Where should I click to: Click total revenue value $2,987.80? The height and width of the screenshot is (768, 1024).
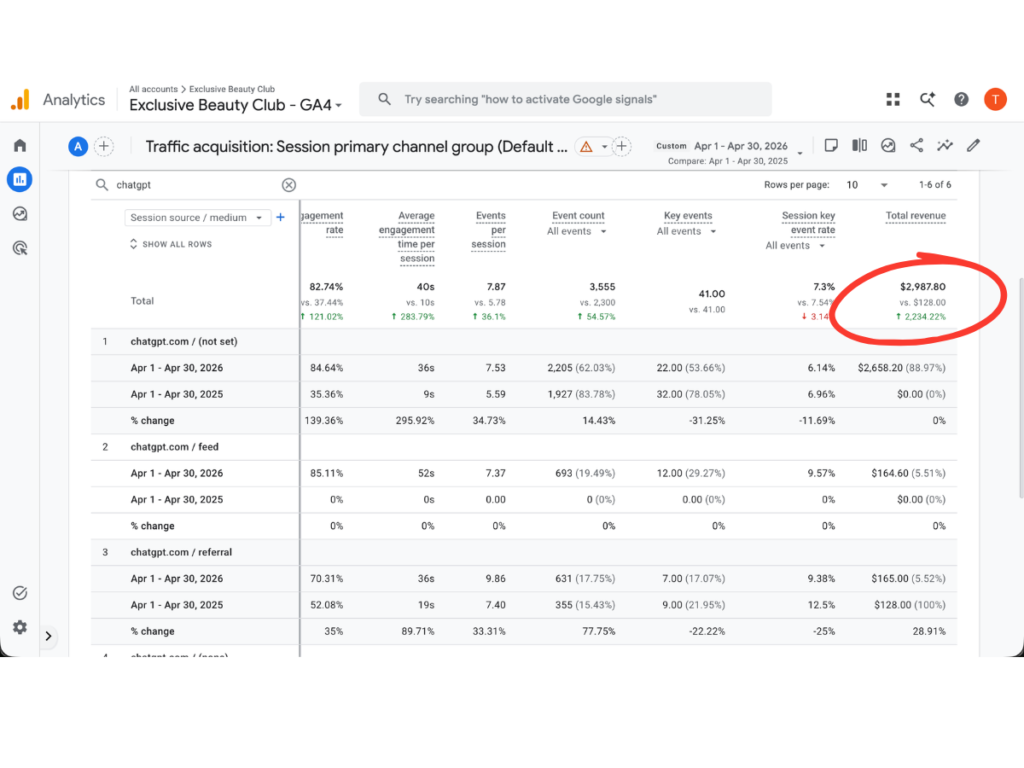click(x=923, y=287)
